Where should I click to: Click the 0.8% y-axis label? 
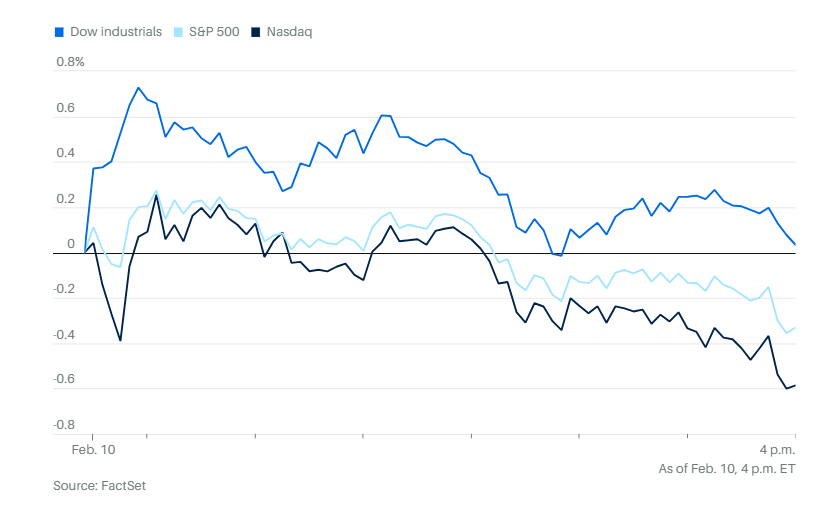click(x=70, y=62)
